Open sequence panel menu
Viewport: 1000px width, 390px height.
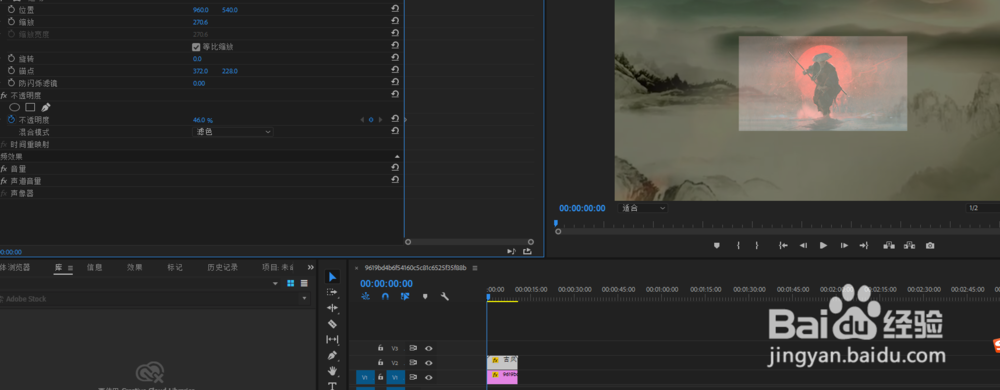[475, 268]
